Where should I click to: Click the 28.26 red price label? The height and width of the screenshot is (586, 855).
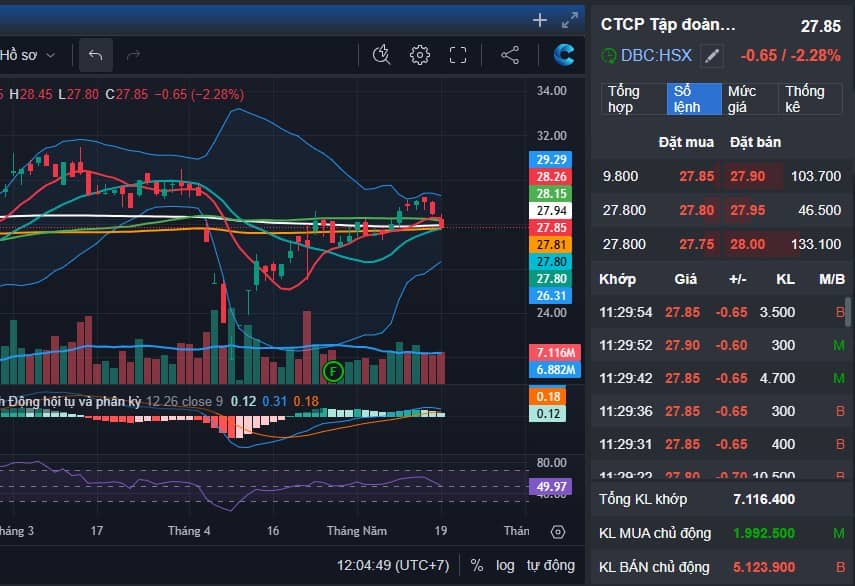[551, 176]
